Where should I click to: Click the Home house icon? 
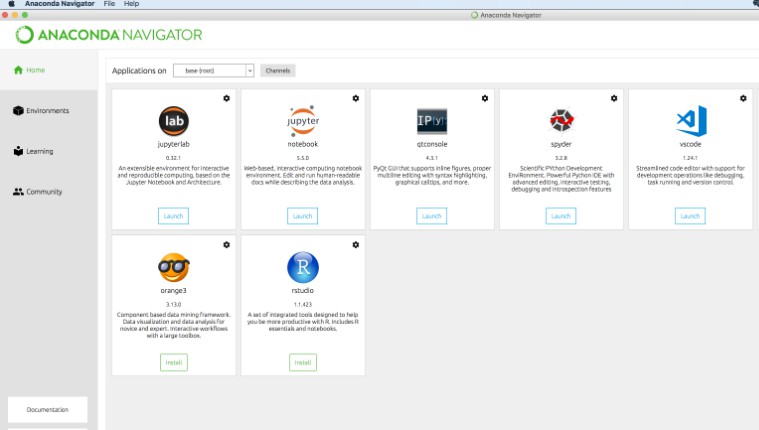coord(18,70)
